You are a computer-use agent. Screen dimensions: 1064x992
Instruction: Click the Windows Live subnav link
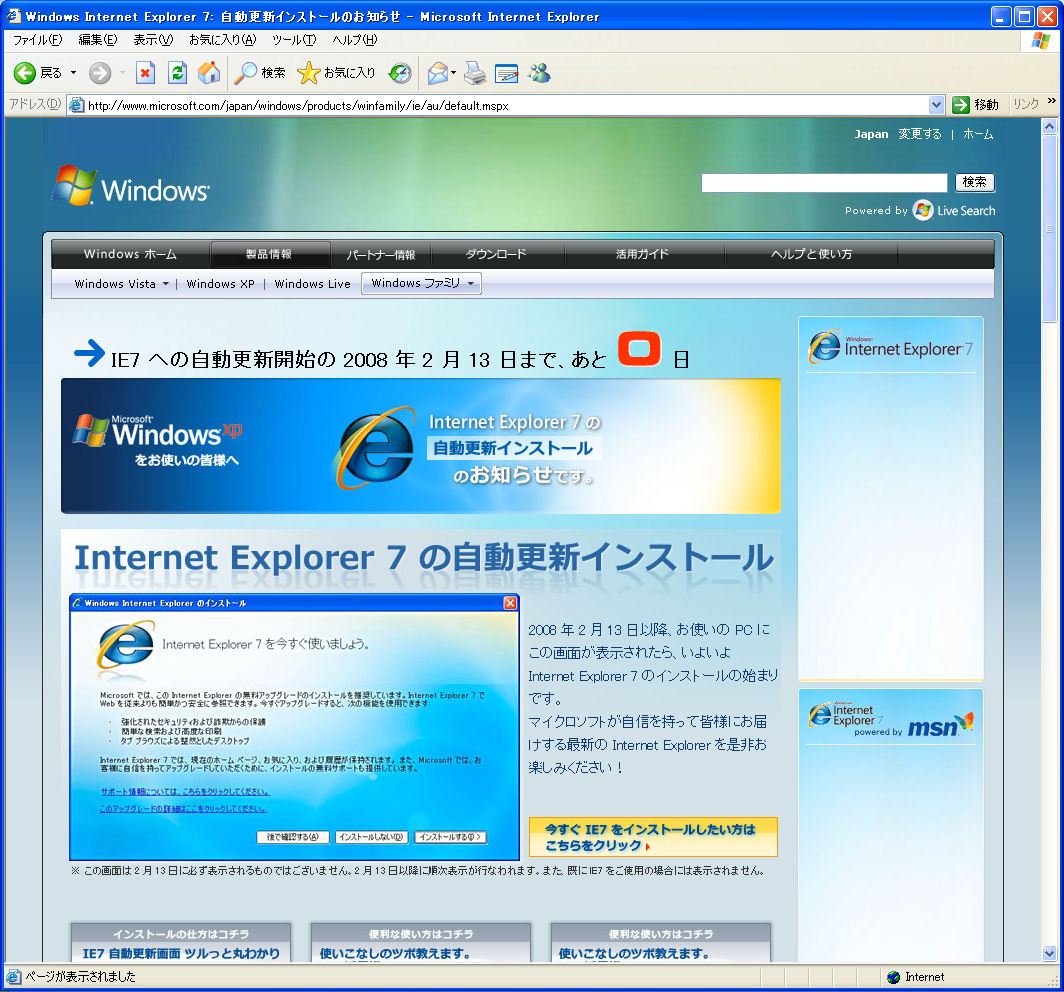[312, 284]
